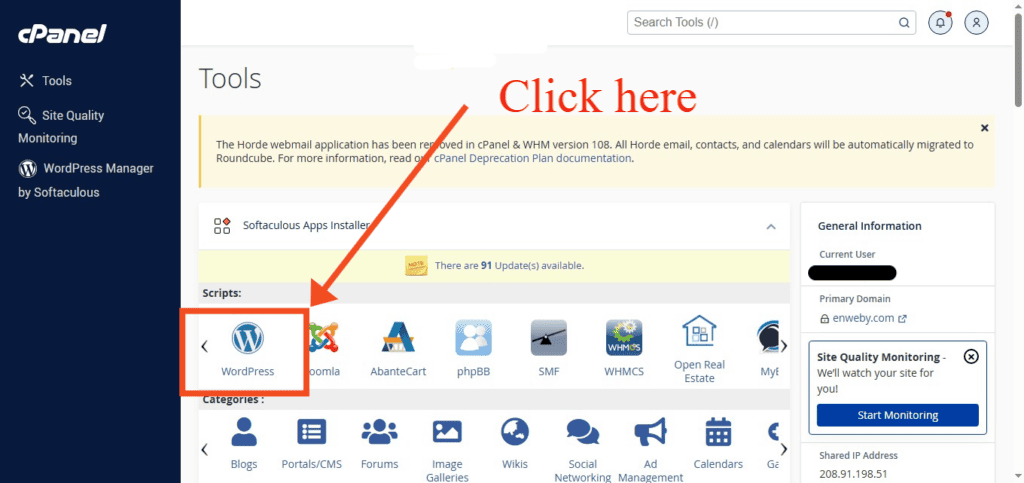Open external link icon beside enweby.com
Viewport: 1024px width, 483px height.
(x=903, y=319)
